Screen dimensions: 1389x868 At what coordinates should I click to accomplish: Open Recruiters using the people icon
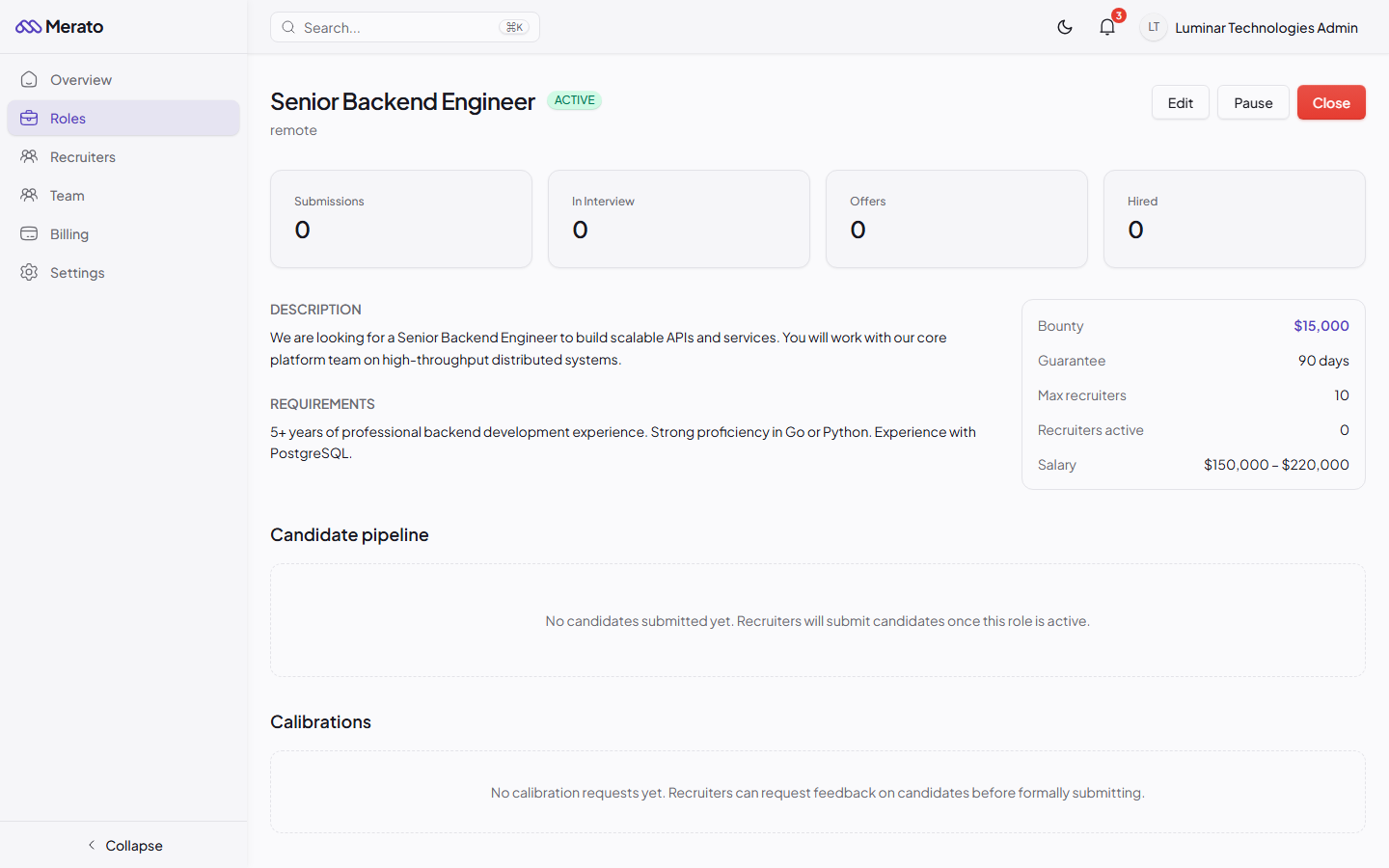pyautogui.click(x=29, y=156)
